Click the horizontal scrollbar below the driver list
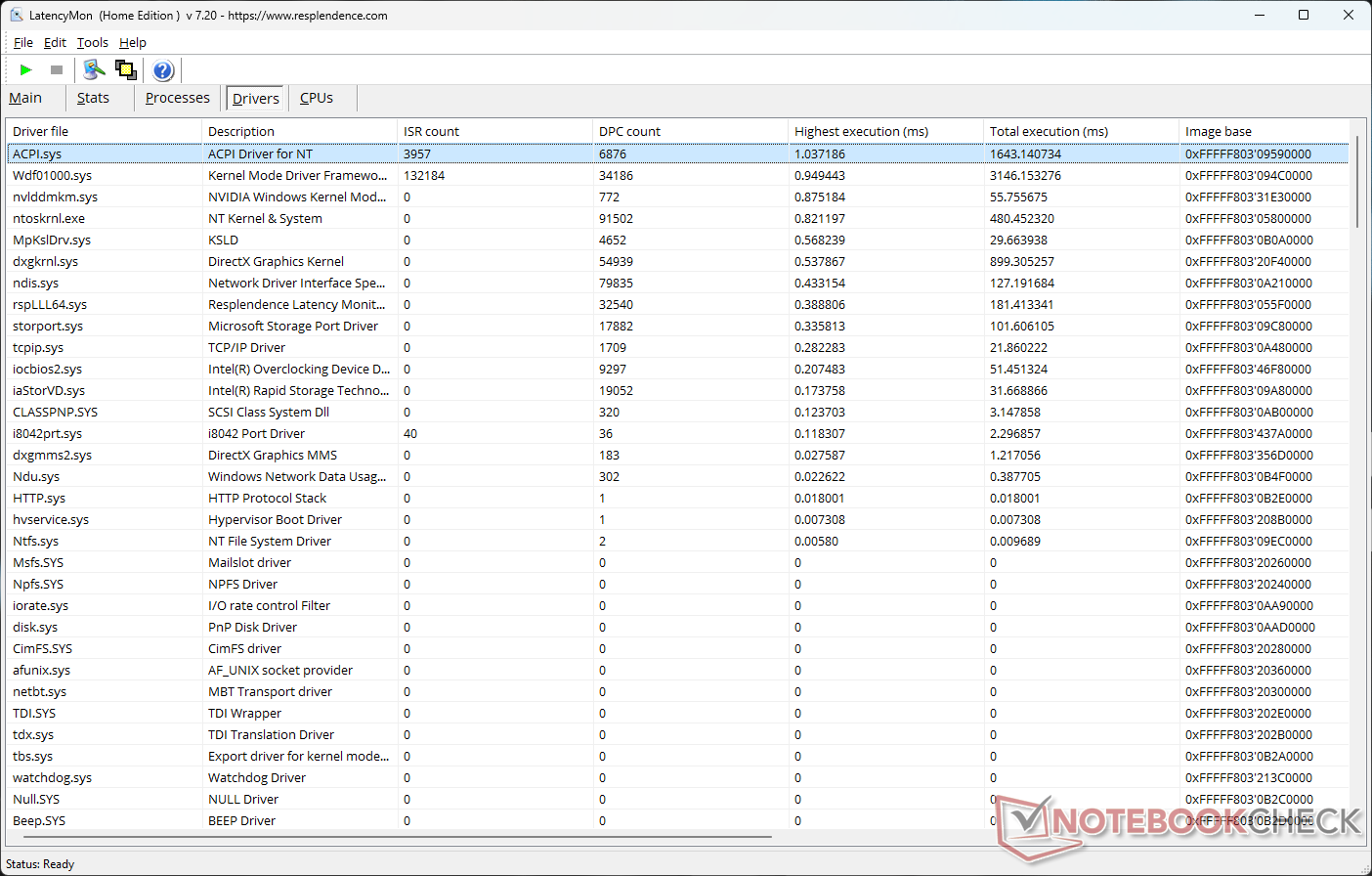The width and height of the screenshot is (1372, 876). click(391, 837)
